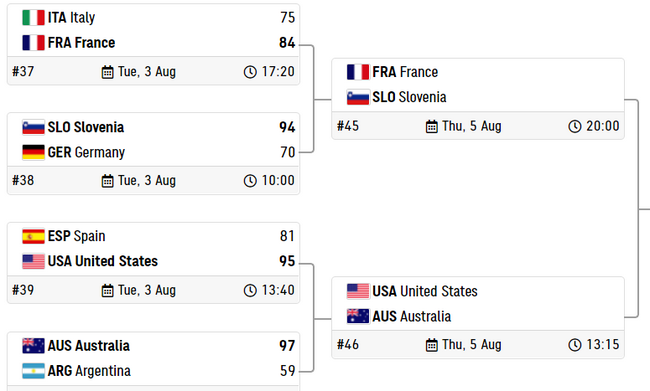Click the Slovenia flag in game #45
Viewport: 650px width, 391px height.
coord(358,97)
